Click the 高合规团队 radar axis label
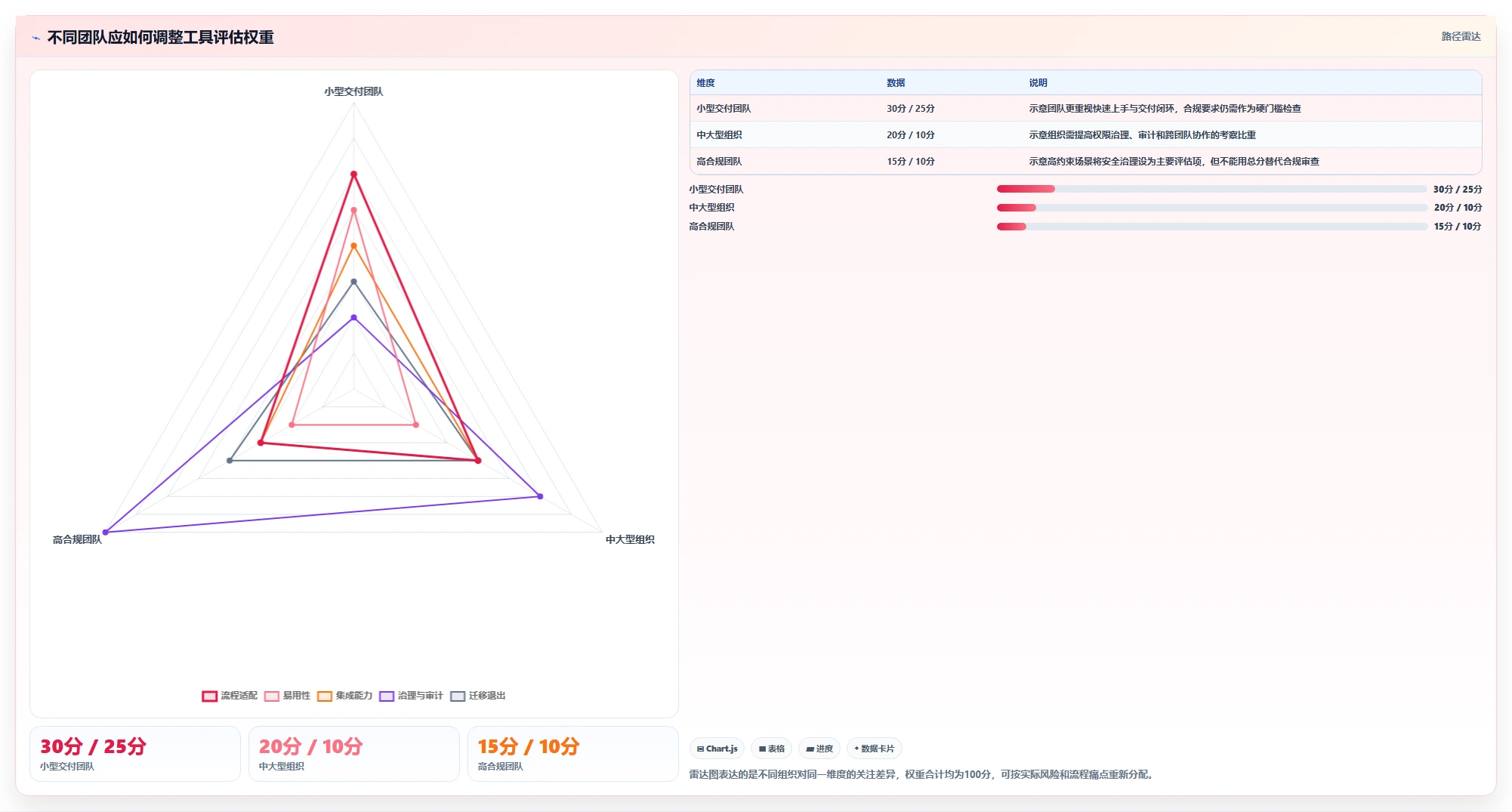The image size is (1512, 812). coord(77,539)
